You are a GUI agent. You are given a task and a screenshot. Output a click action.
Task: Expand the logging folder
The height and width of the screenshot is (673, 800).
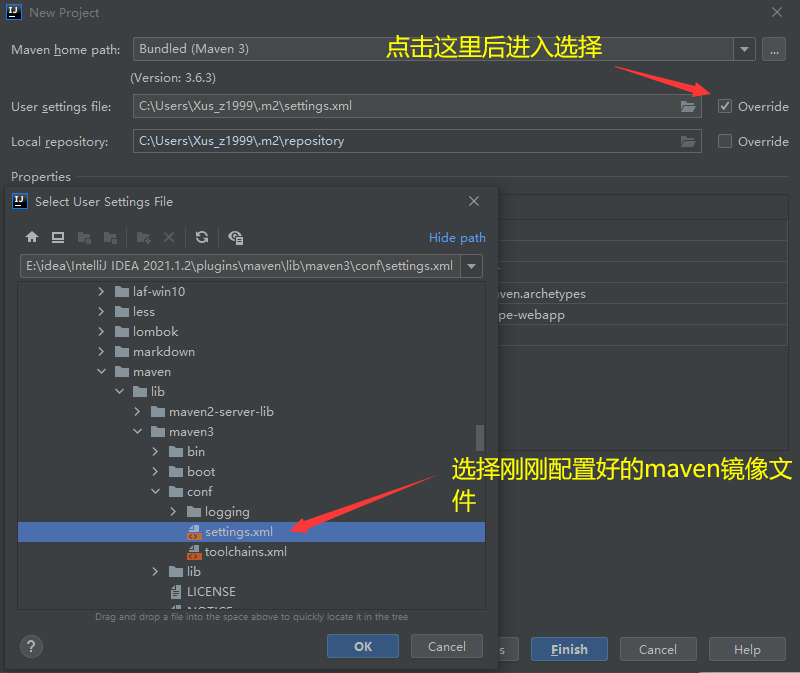(173, 511)
